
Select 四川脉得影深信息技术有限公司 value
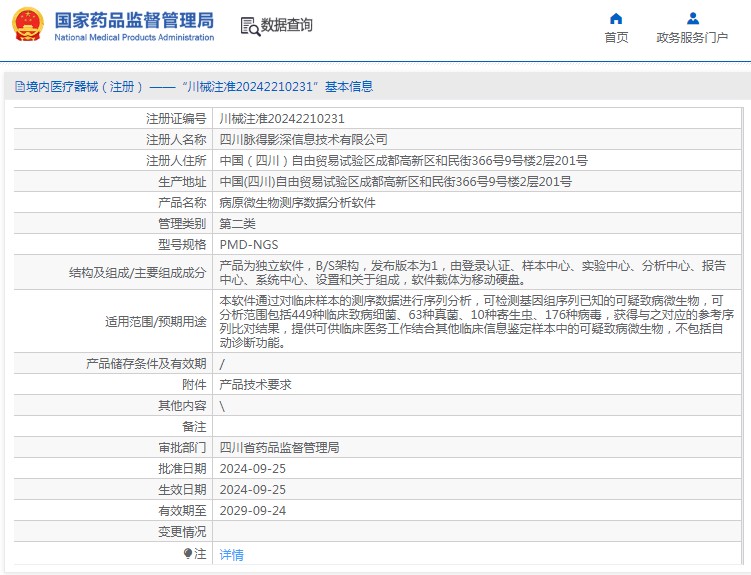point(303,139)
